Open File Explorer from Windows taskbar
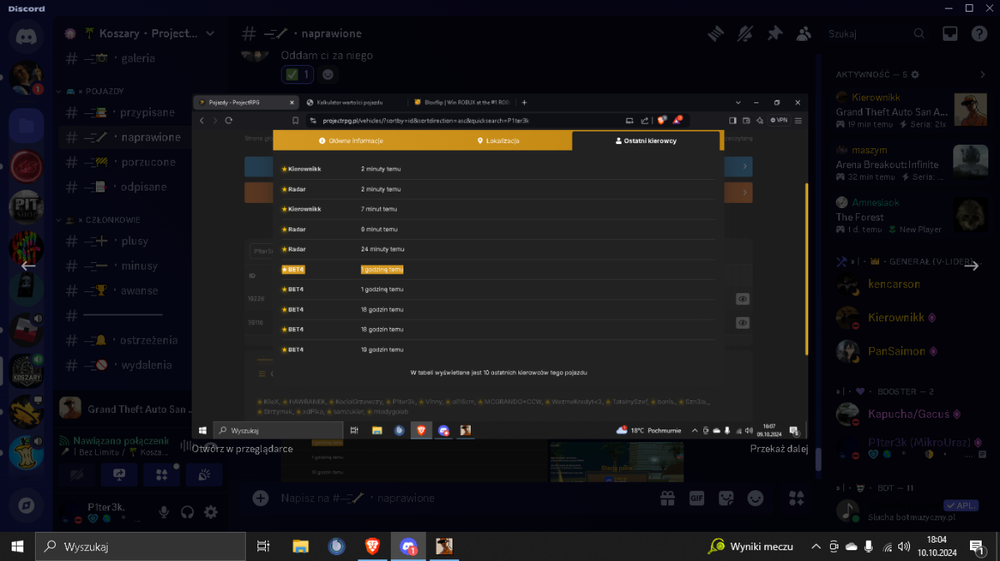This screenshot has height=561, width=1000. [300, 546]
